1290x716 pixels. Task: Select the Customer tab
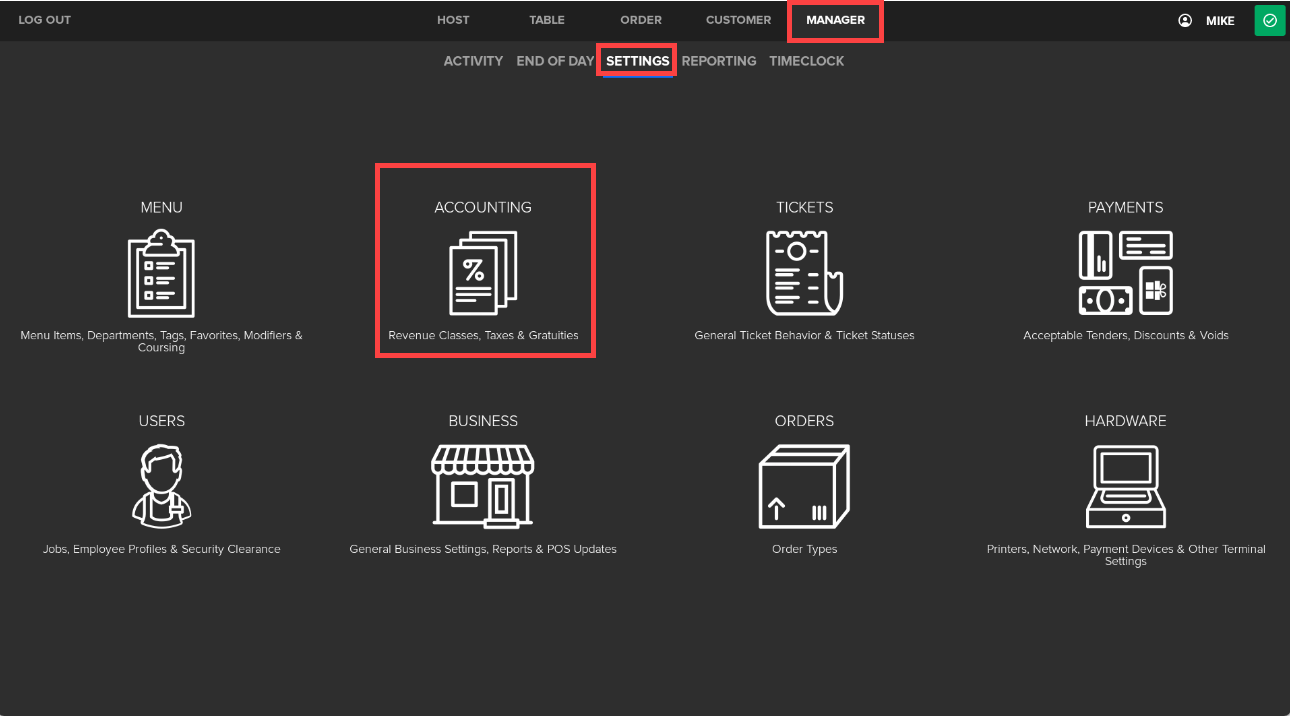738,20
